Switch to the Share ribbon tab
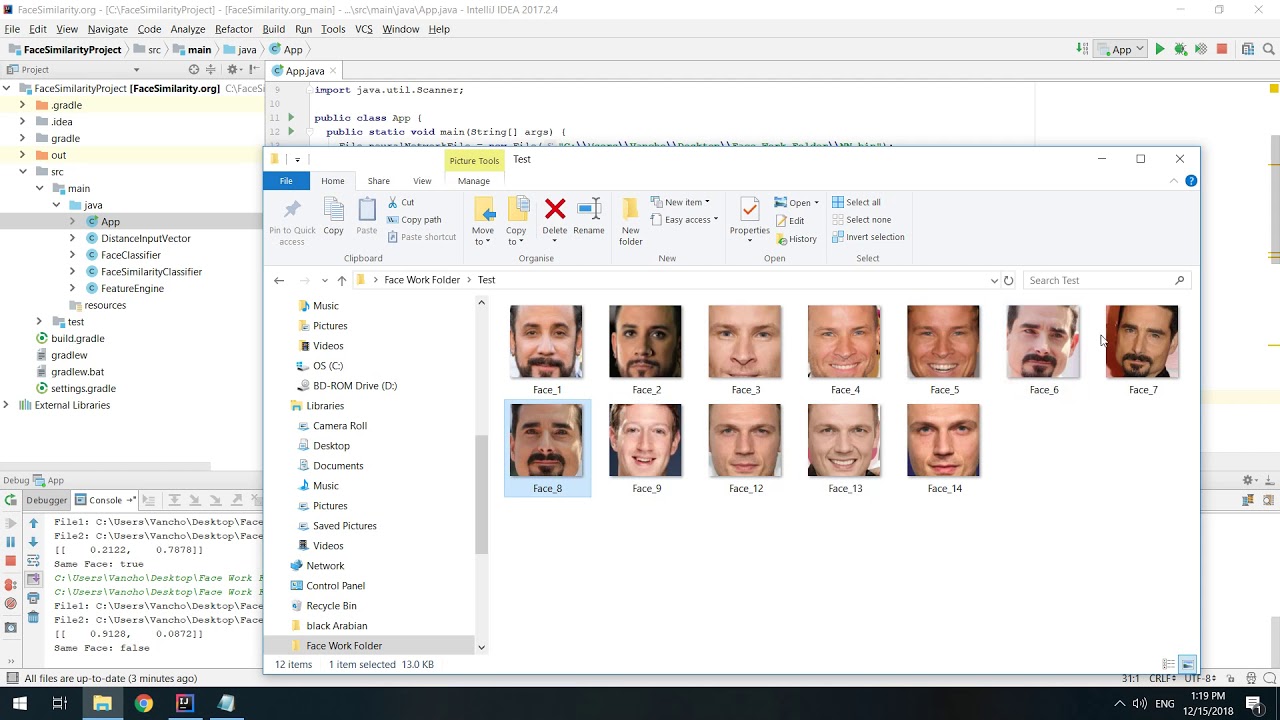The image size is (1280, 720). click(x=378, y=181)
